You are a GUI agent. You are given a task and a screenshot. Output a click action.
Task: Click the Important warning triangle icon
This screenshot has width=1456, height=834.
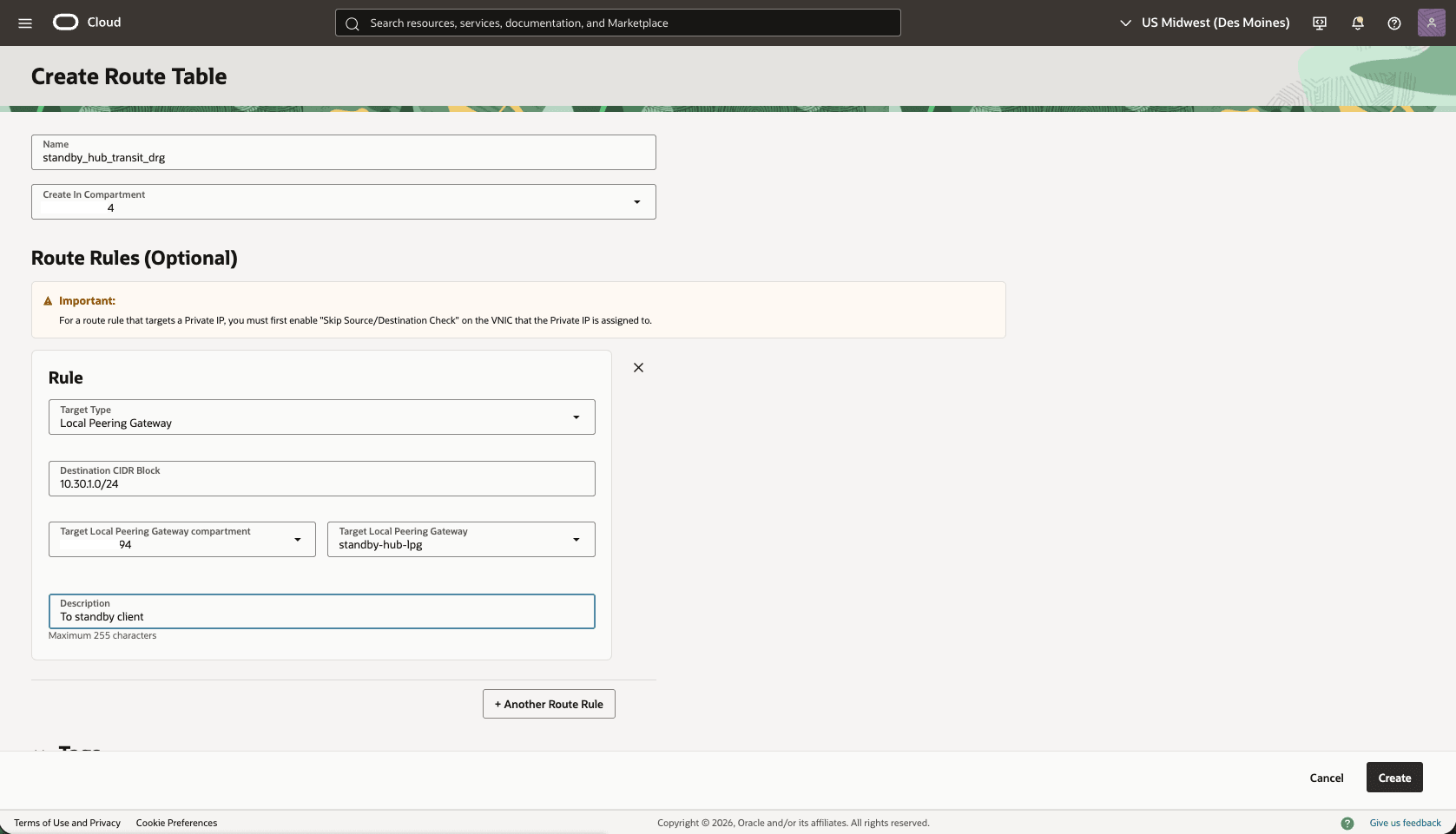(48, 300)
